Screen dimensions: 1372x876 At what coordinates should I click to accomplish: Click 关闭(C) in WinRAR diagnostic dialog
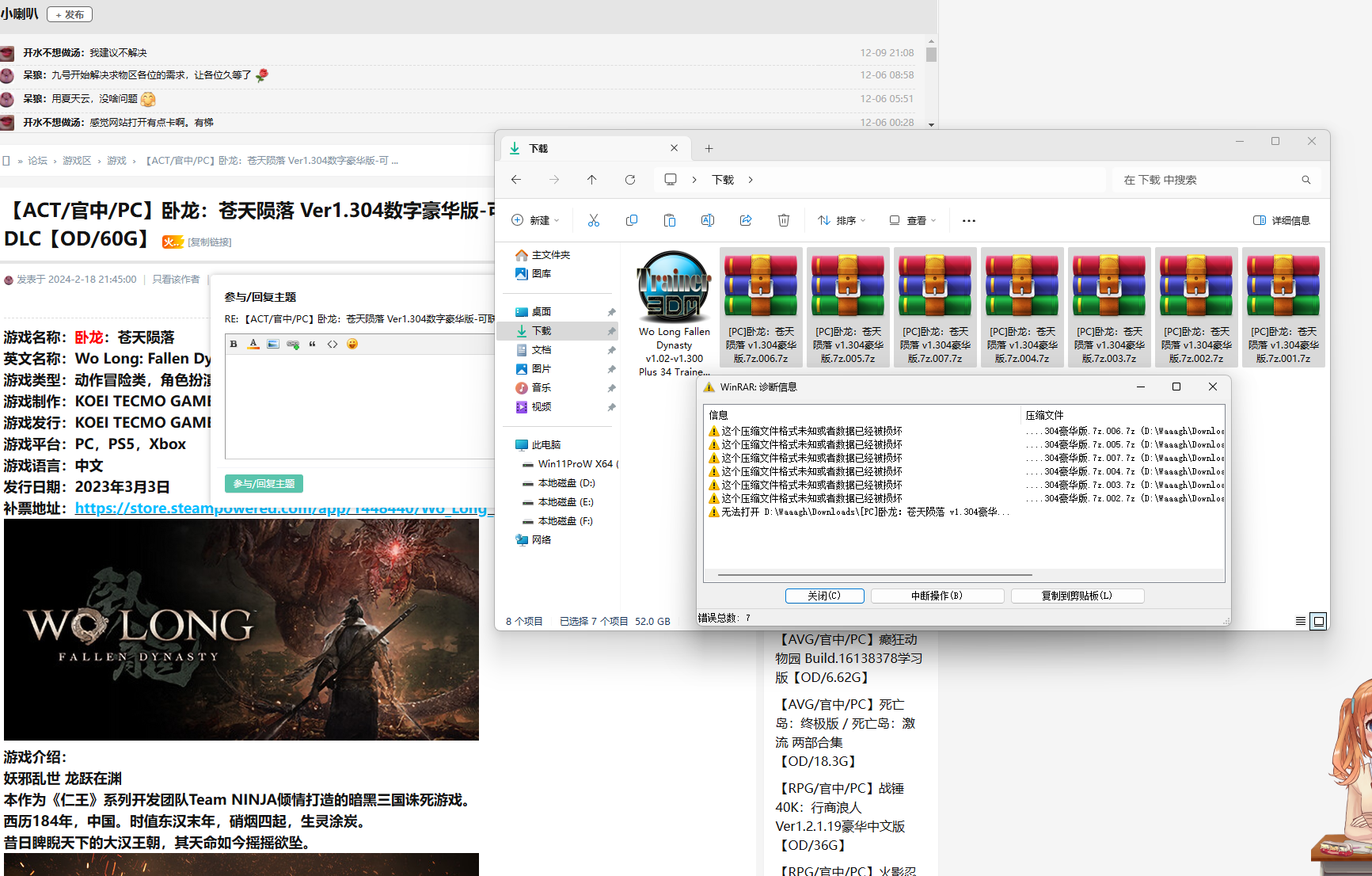pos(824,596)
